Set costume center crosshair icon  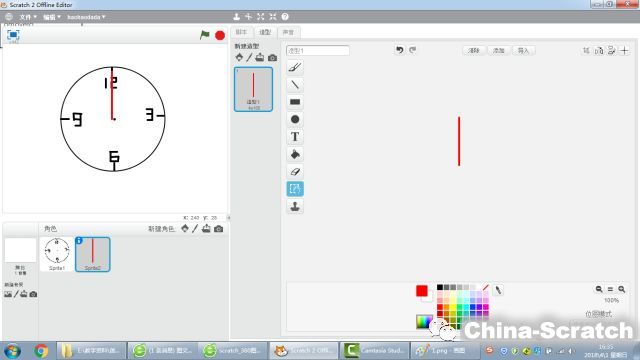tap(624, 50)
